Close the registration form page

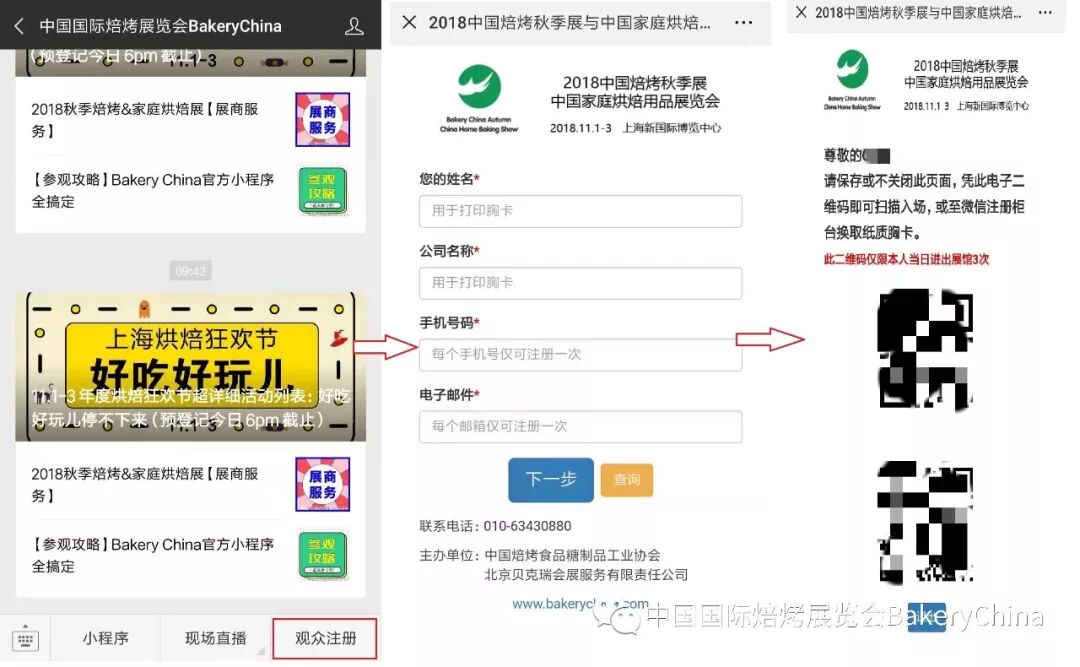coord(409,23)
